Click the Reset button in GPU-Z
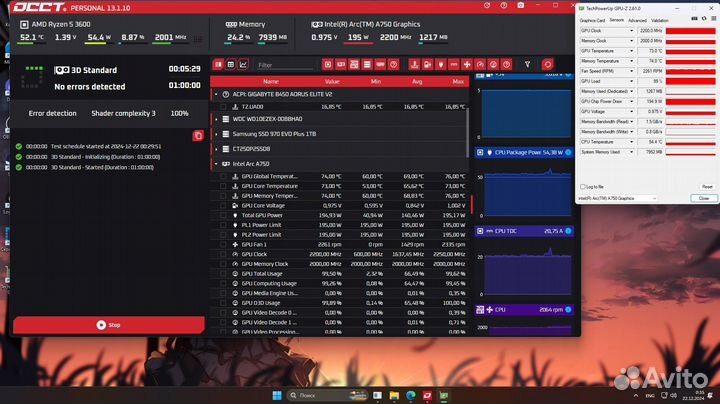Viewport: 720px width, 404px height. click(707, 187)
